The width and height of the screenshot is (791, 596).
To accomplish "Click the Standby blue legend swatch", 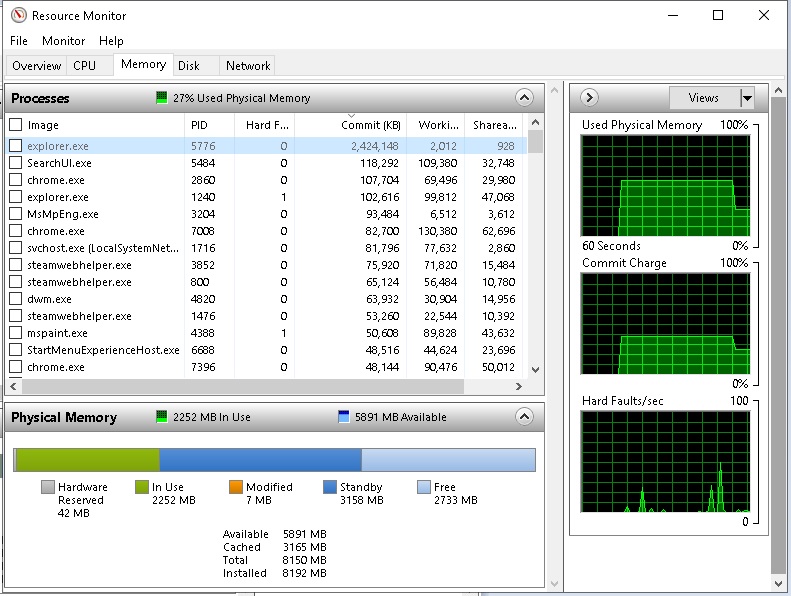I will pos(329,487).
